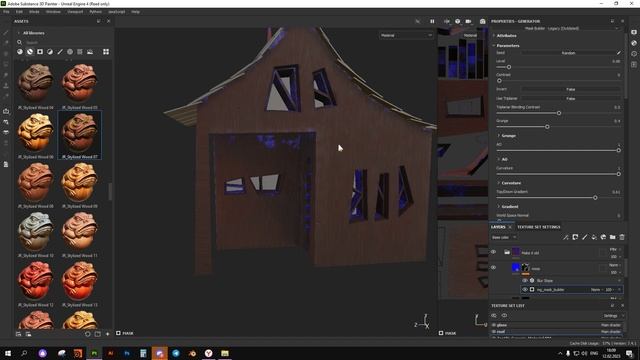Adjust the Top/Down Gradient slider handle
This screenshot has height=360, width=640.
[x=595, y=198]
